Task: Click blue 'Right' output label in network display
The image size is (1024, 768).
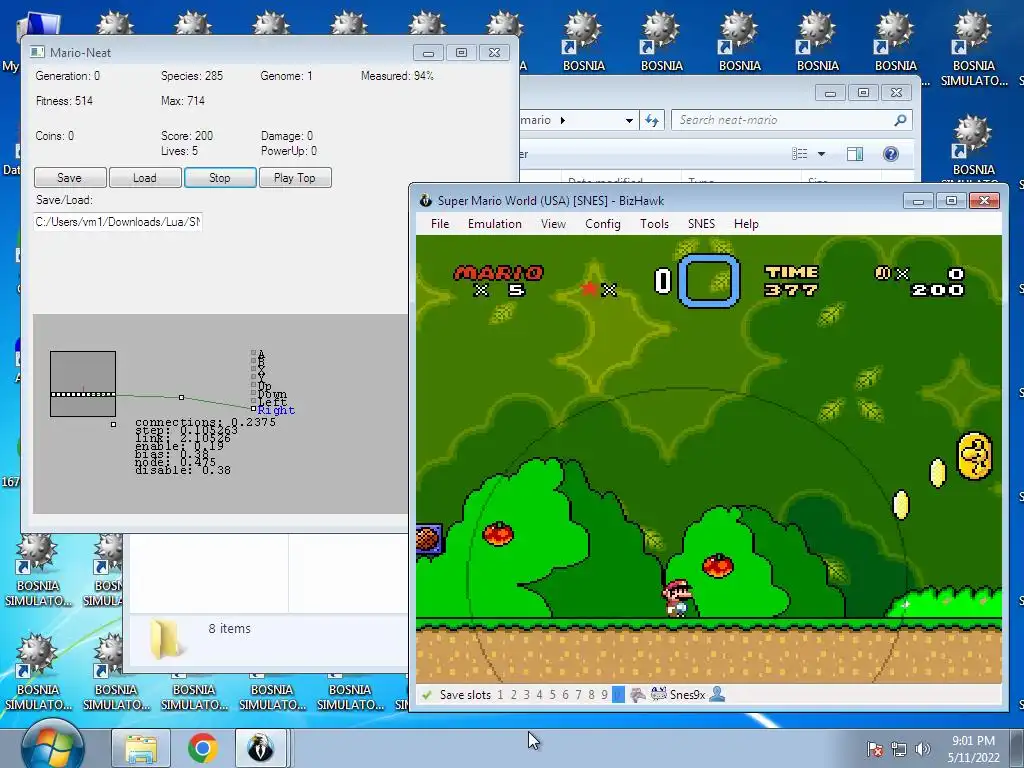Action: [276, 410]
